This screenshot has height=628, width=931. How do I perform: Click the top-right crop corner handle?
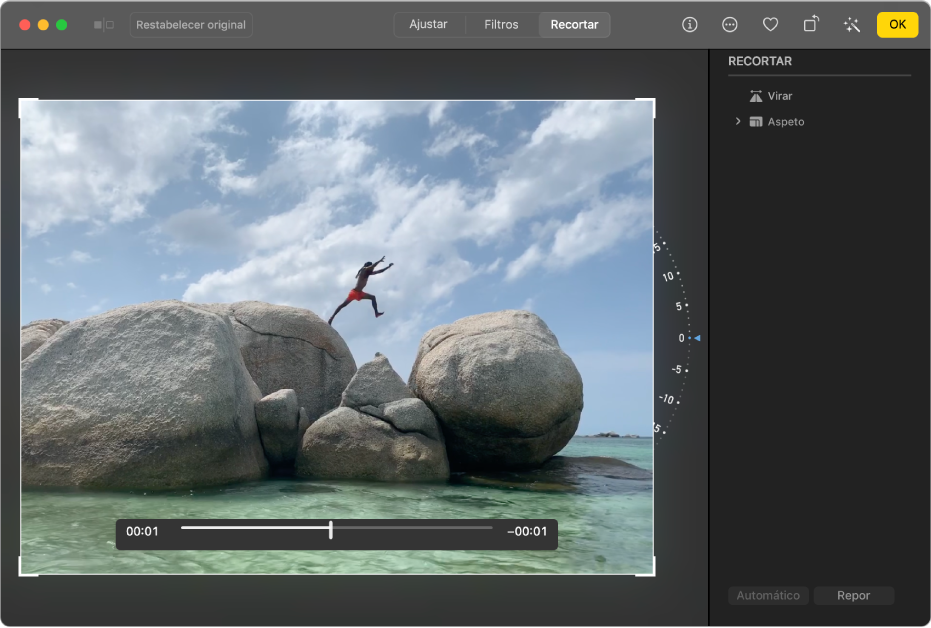click(x=652, y=101)
